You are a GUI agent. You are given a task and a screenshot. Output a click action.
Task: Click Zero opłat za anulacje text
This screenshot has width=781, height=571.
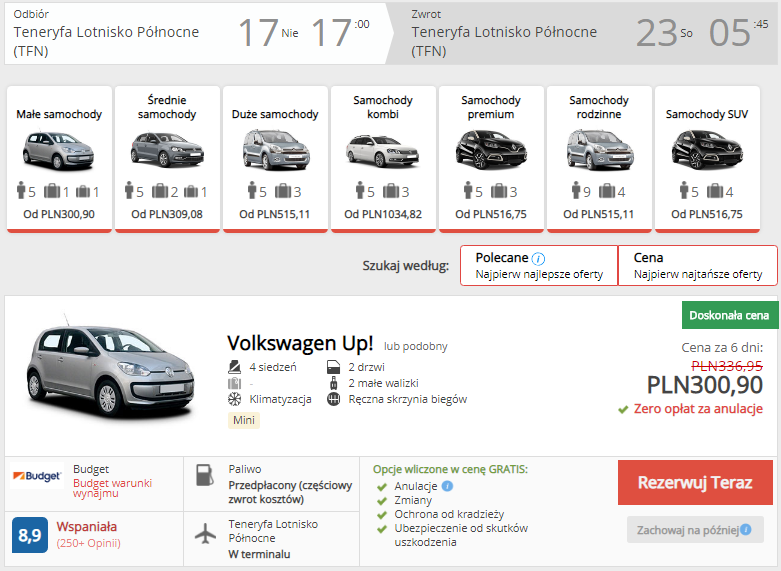(x=698, y=409)
